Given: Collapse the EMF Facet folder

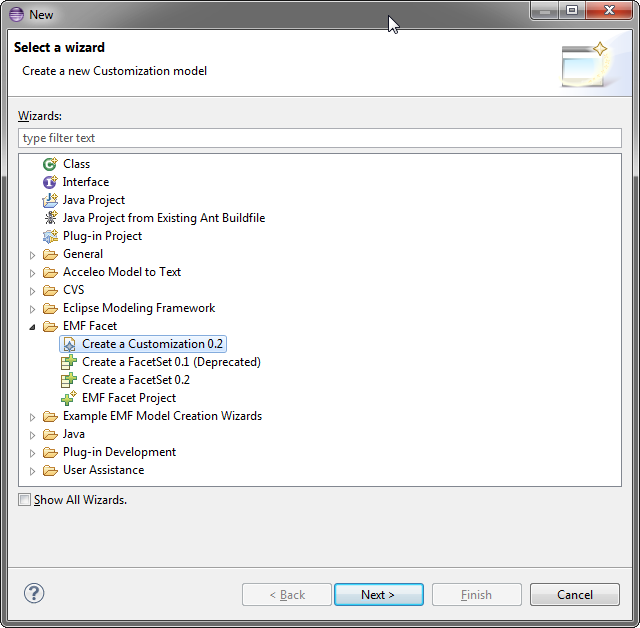Looking at the screenshot, I should point(33,327).
